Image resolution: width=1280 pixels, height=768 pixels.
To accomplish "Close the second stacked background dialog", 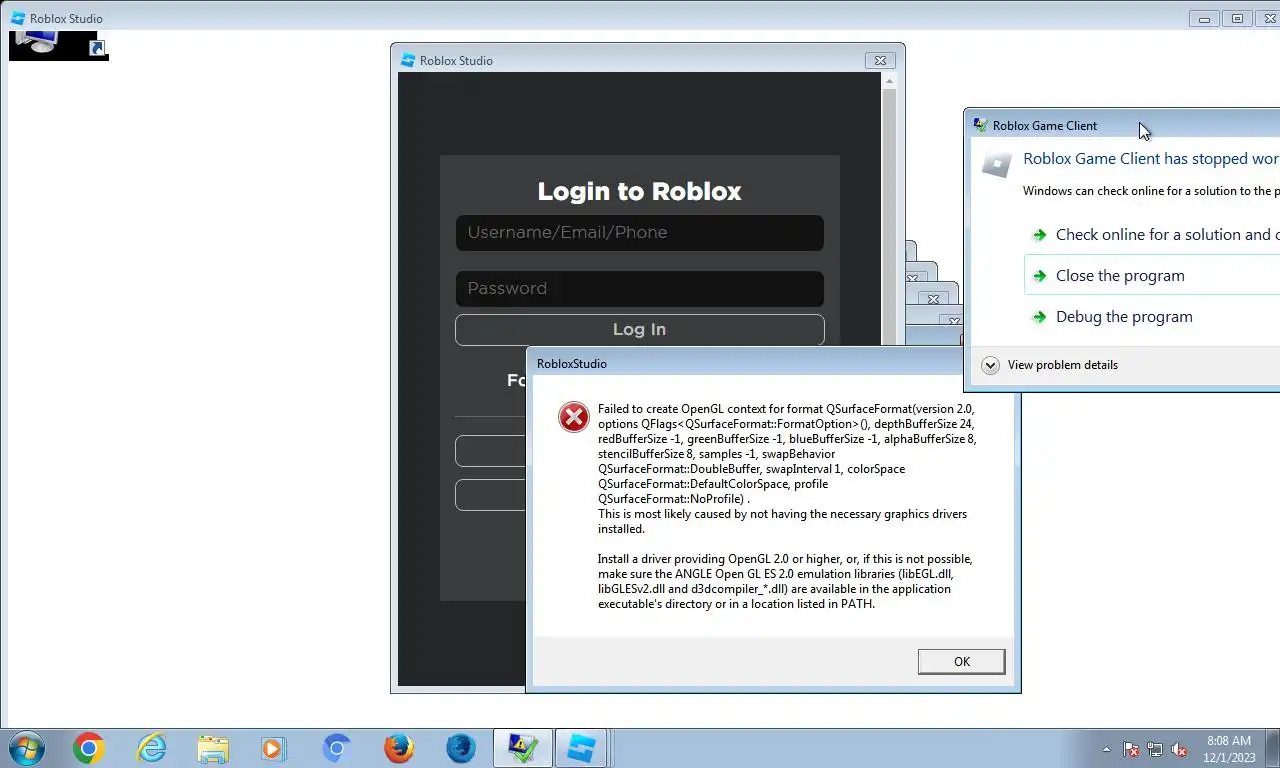I will point(933,299).
